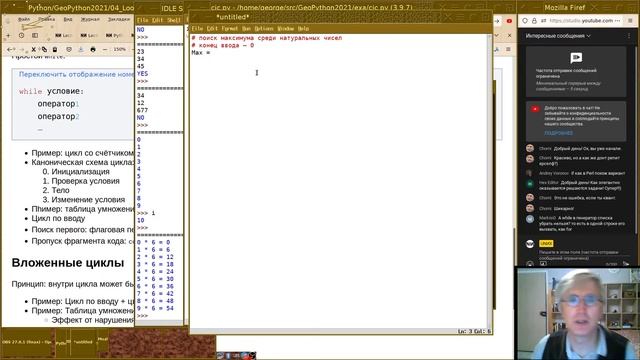The height and width of the screenshot is (360, 640).
Task: Click Цикл по вводу list item
Action: tap(58, 218)
